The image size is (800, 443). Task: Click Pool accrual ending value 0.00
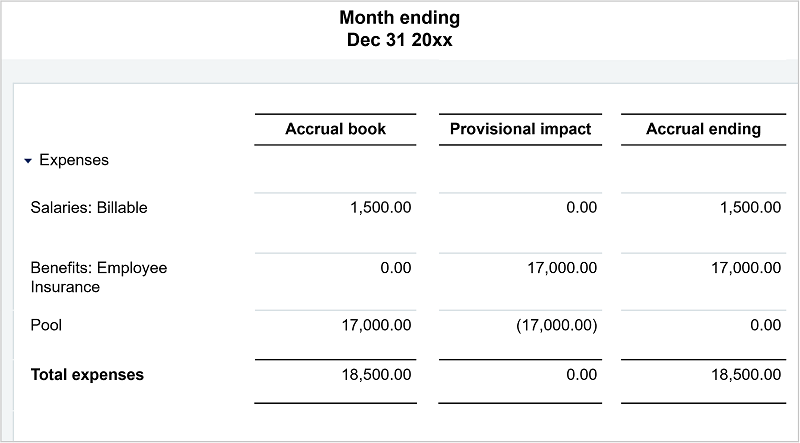click(764, 325)
